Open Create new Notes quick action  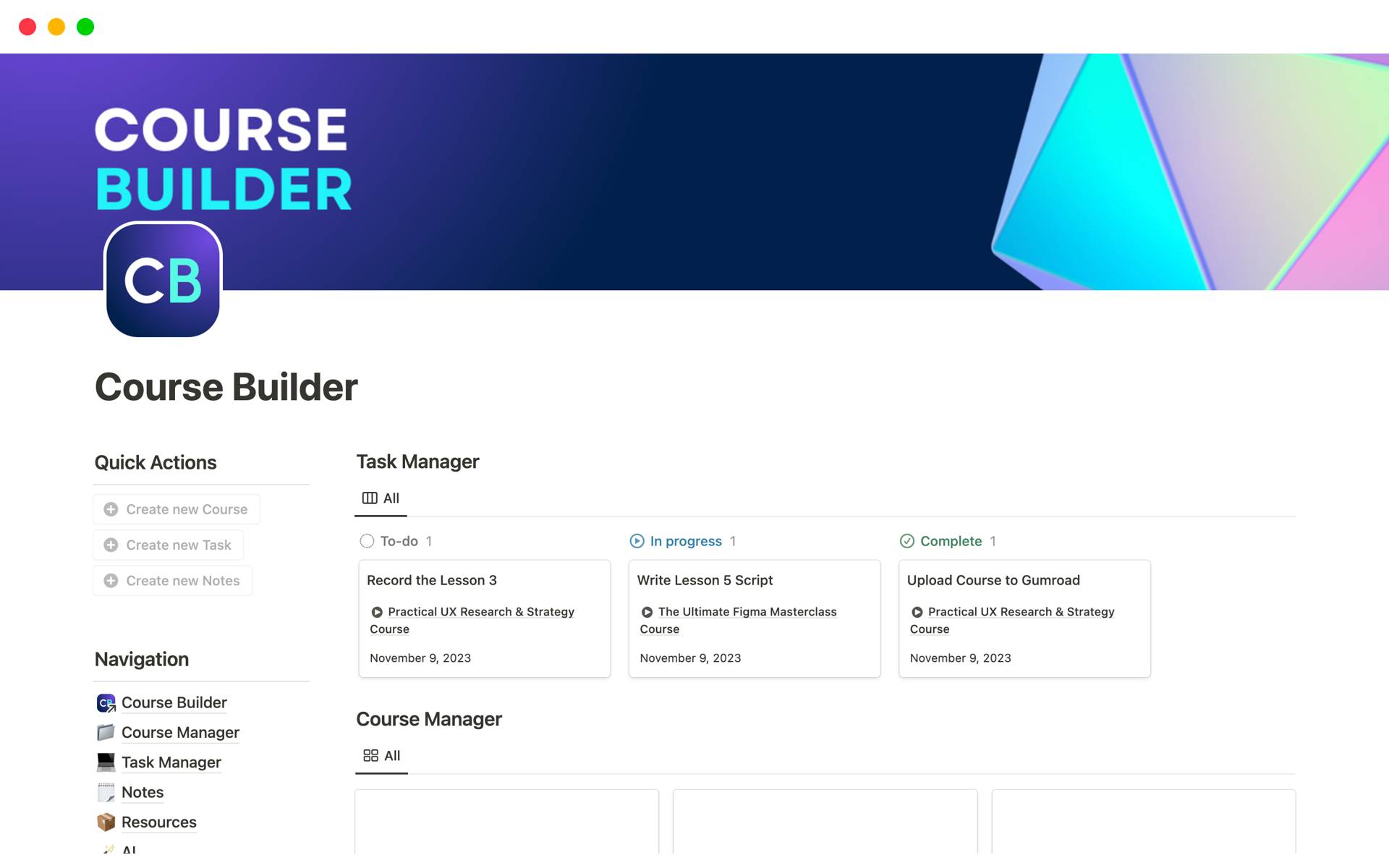click(175, 580)
